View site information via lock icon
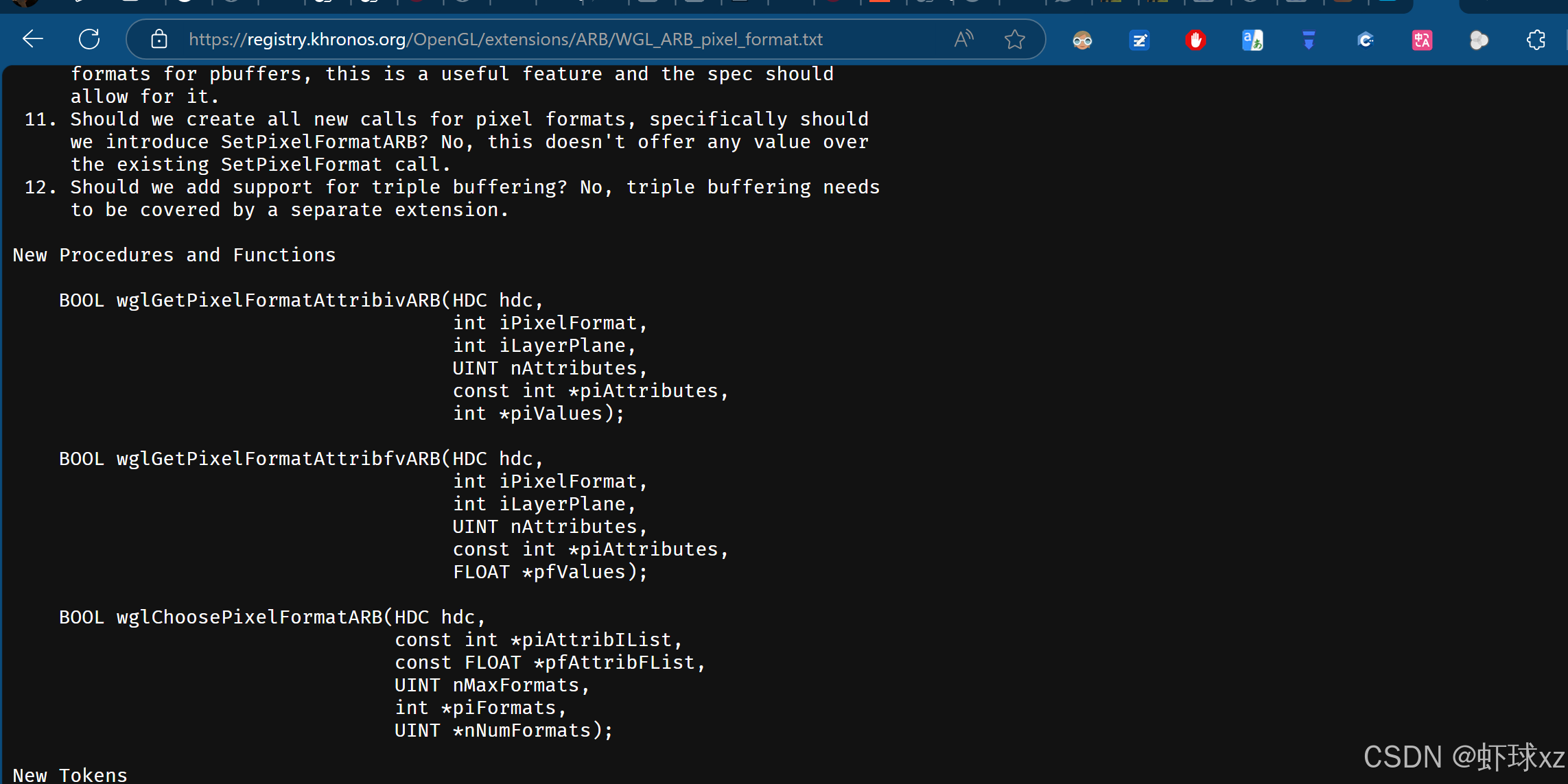The height and width of the screenshot is (784, 1568). coord(159,39)
